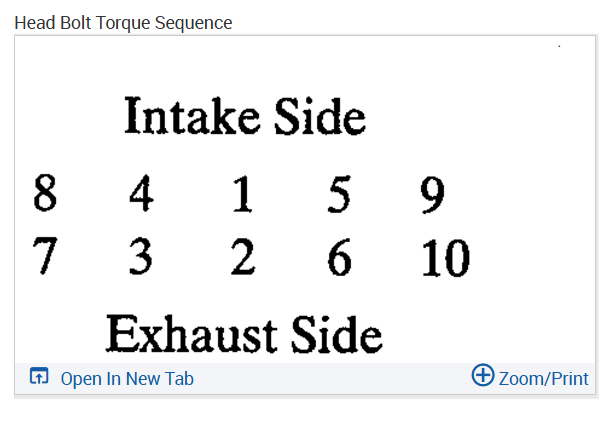Click bolt number 5 in the diagram
Viewport: 606px width, 423px height.
pos(340,194)
